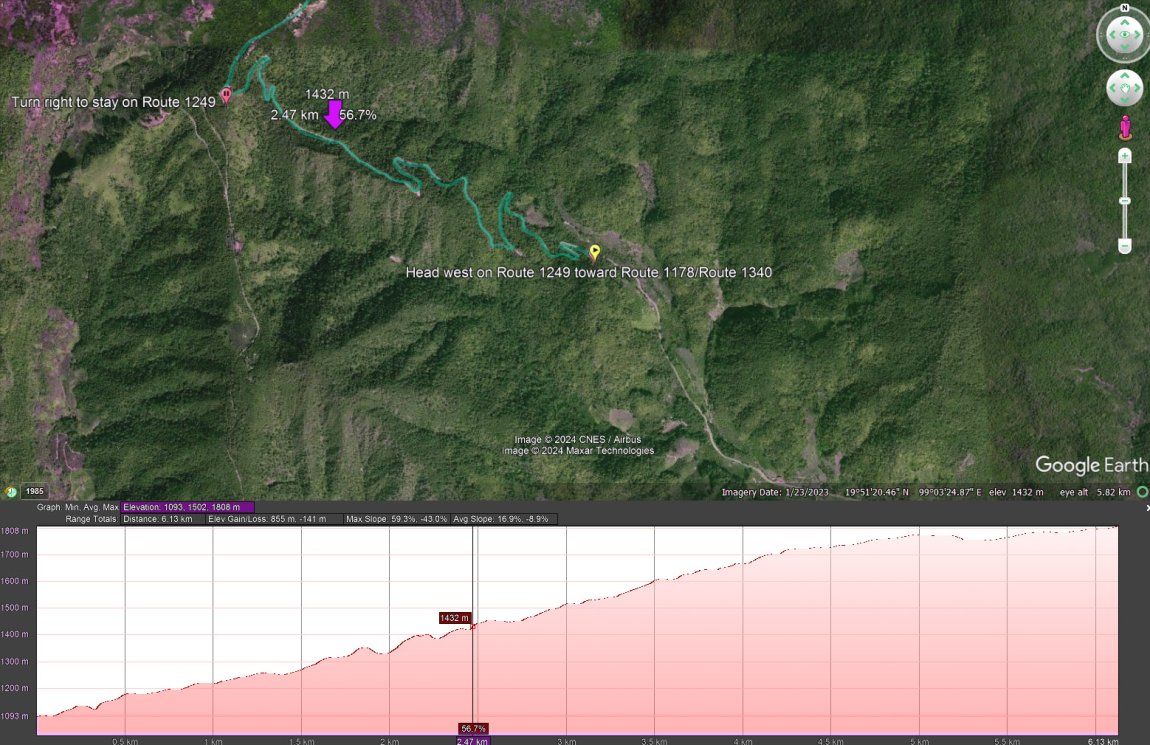Click the Google Earth watermark logo
Image resolution: width=1150 pixels, height=745 pixels.
1089,465
